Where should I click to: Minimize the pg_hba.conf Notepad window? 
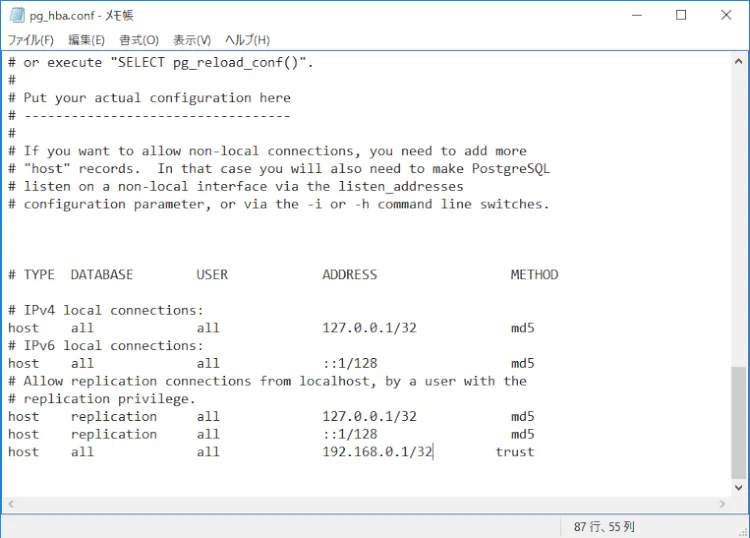point(635,15)
